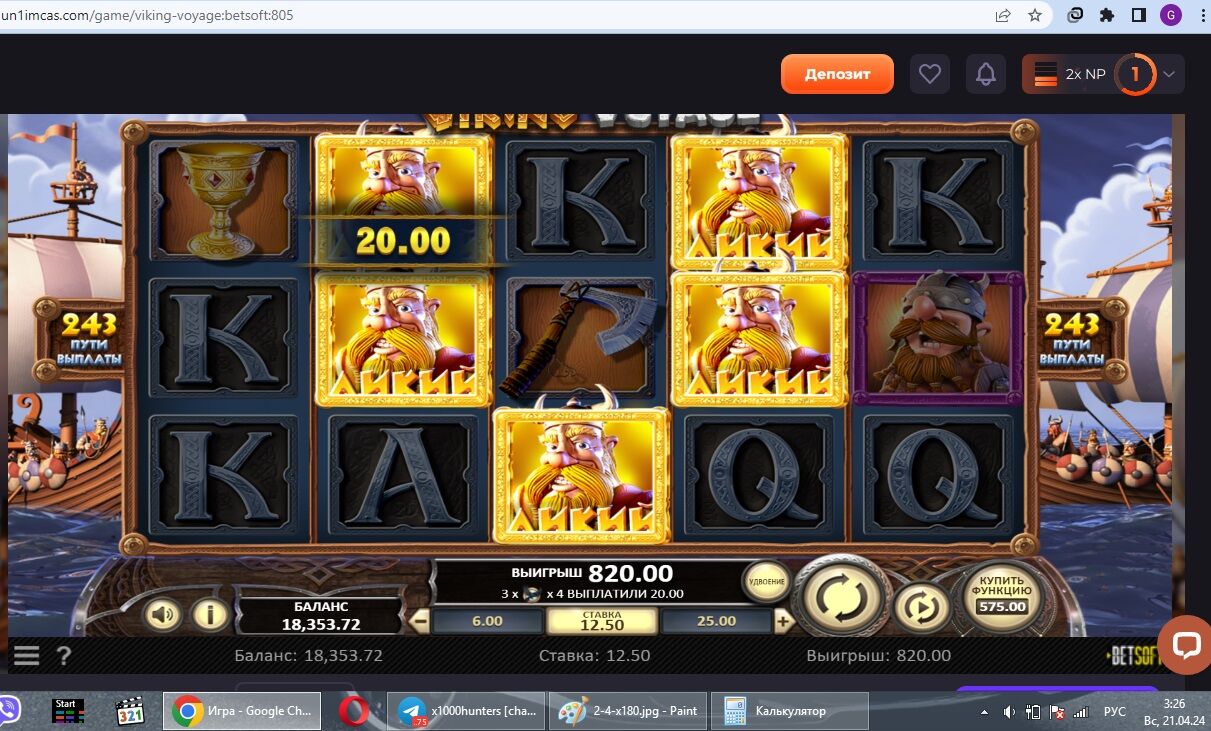Buy feature for 575.00
This screenshot has height=731, width=1211.
[1002, 596]
